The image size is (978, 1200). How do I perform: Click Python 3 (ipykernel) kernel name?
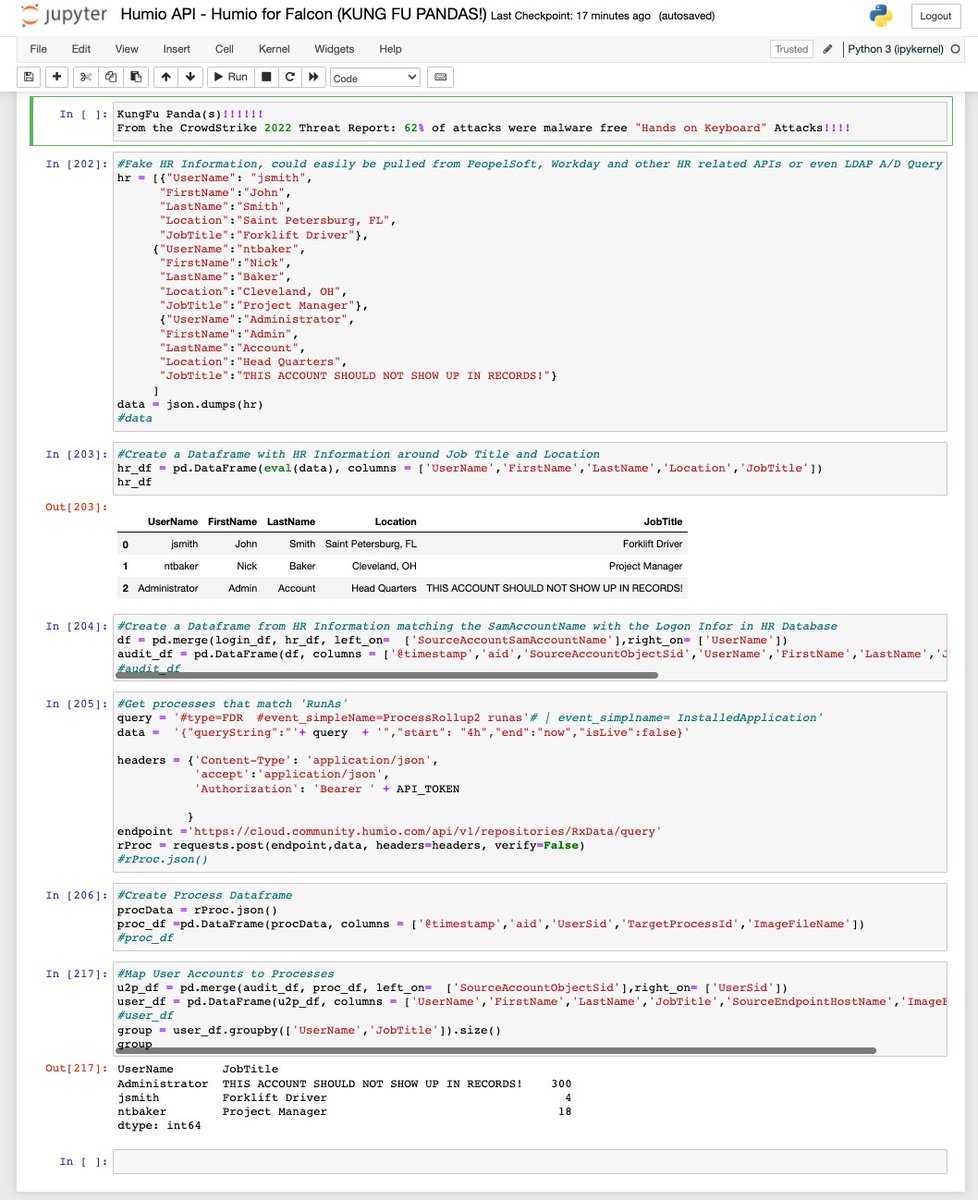tap(894, 49)
